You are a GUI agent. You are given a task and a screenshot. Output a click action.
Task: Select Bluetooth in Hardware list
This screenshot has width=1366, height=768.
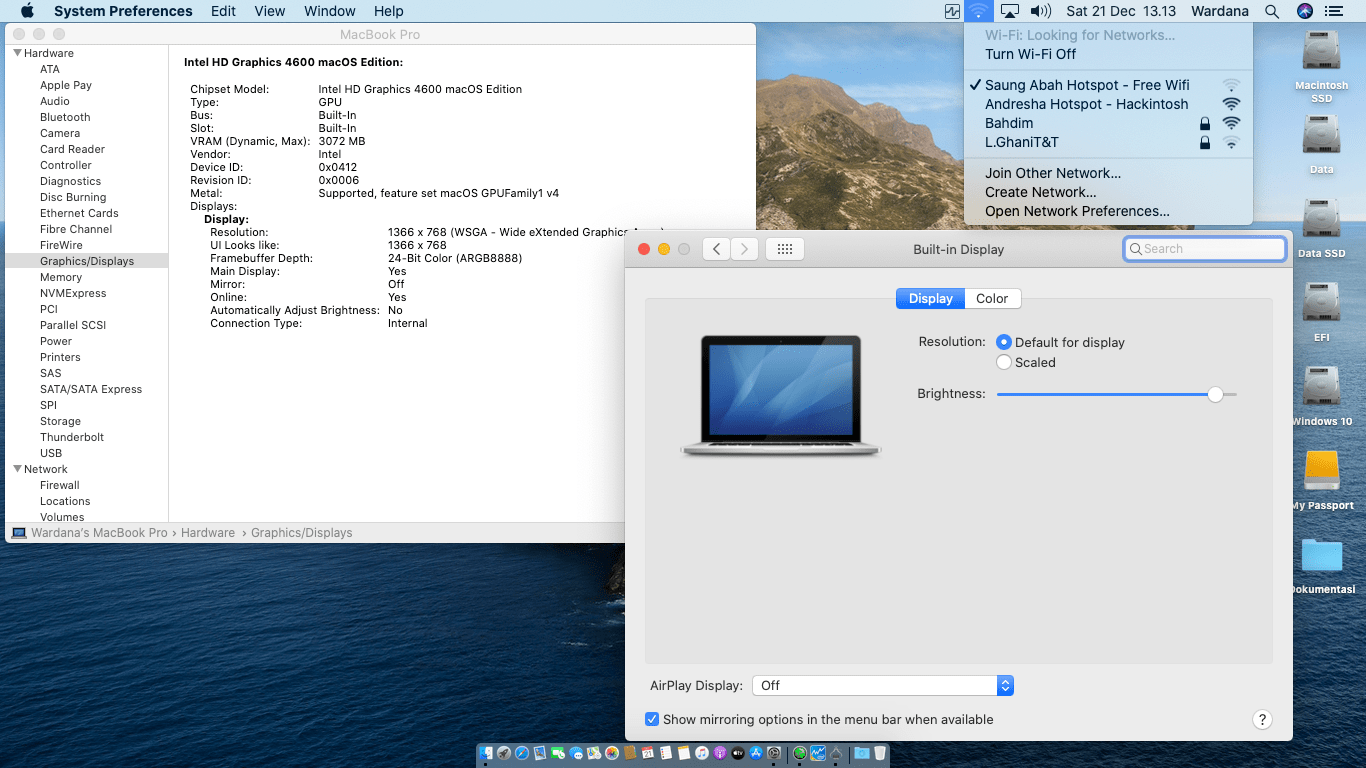click(65, 117)
